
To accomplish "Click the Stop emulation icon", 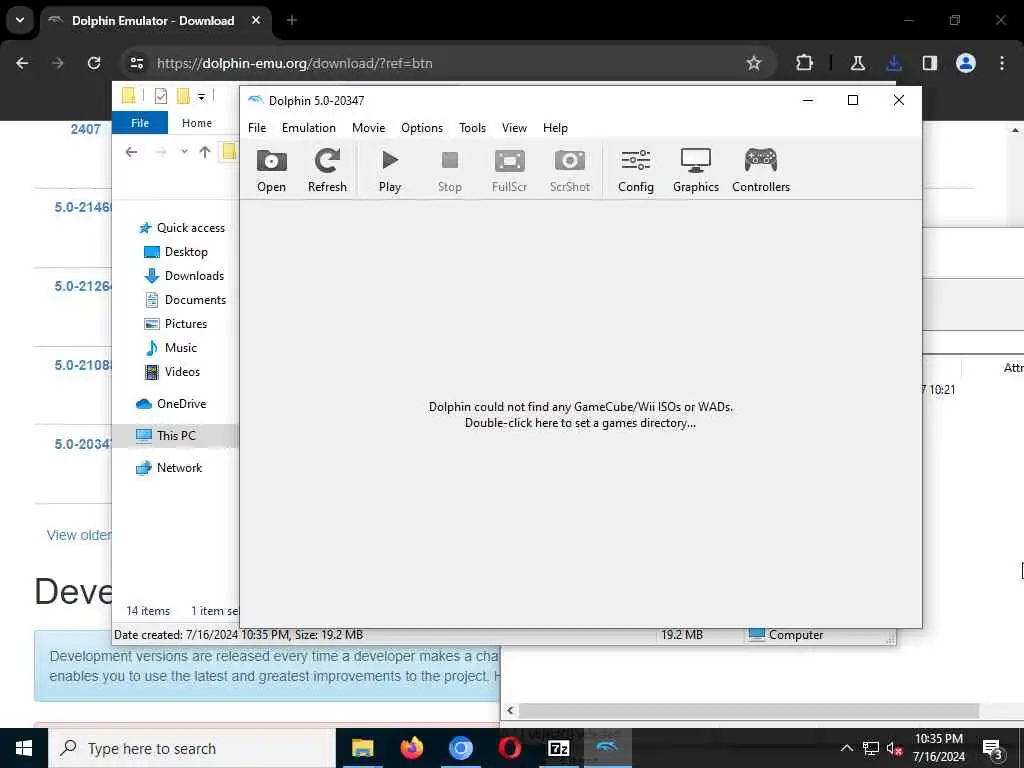I will (x=449, y=170).
